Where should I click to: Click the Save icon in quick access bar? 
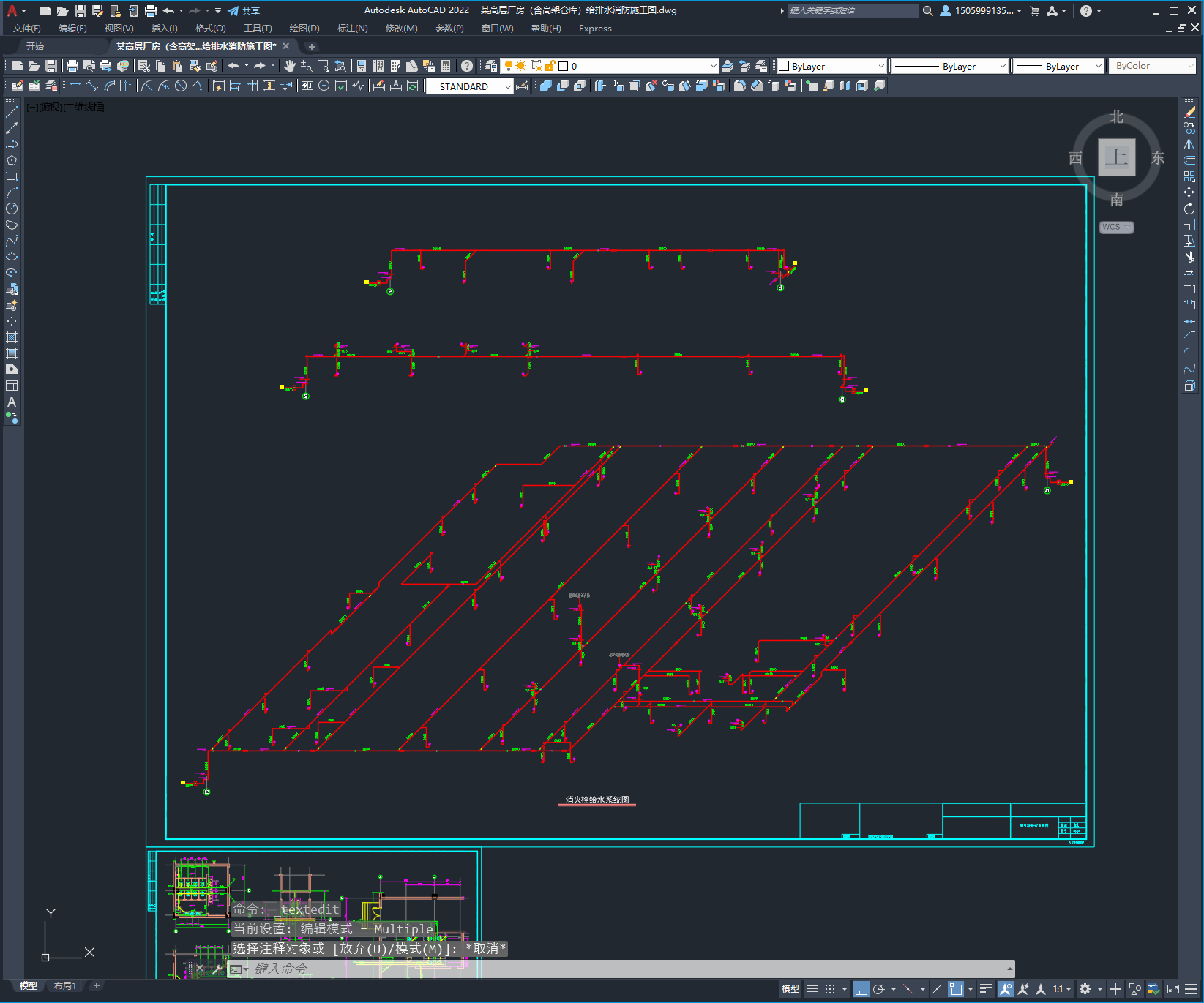(x=81, y=10)
